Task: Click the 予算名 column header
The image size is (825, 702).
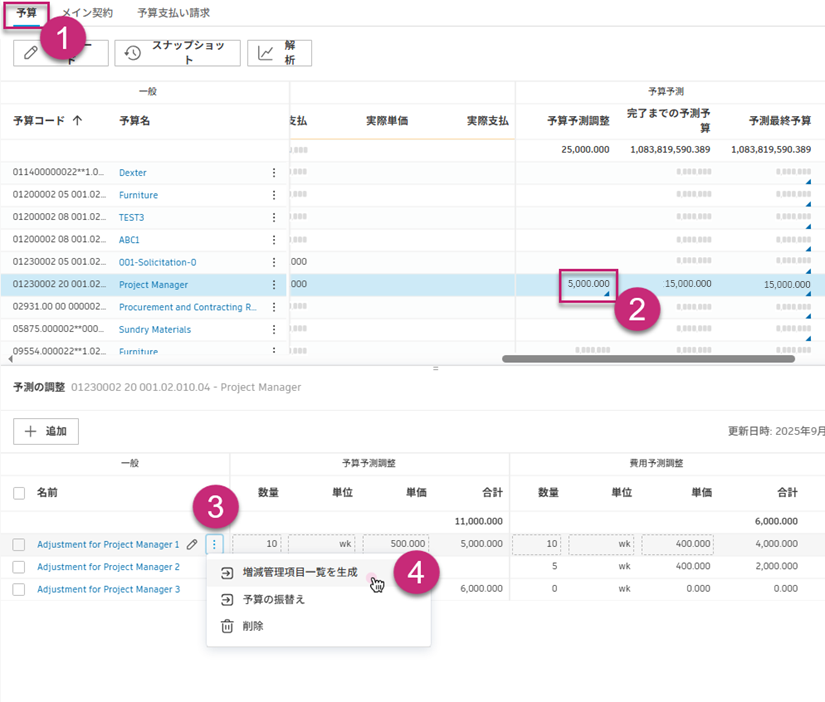Action: [135, 121]
